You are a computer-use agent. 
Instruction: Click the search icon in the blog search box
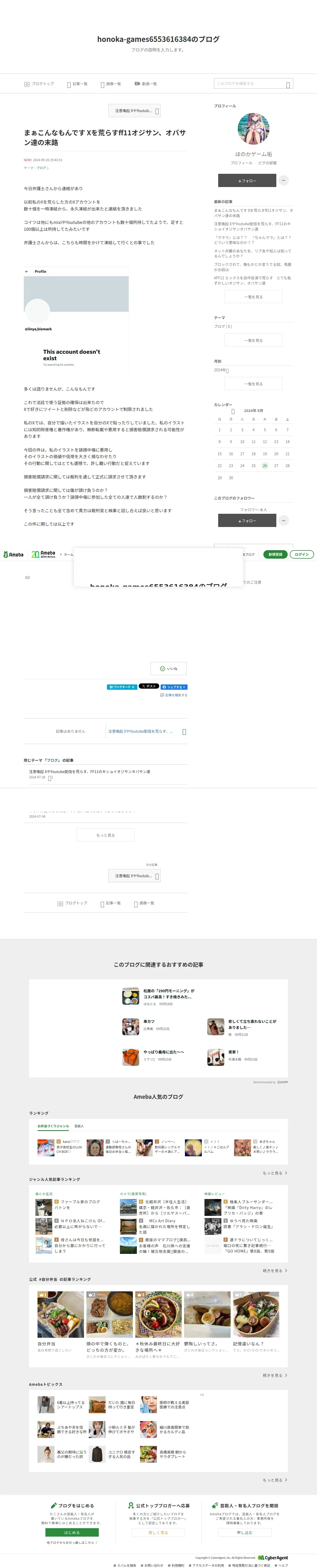(288, 85)
